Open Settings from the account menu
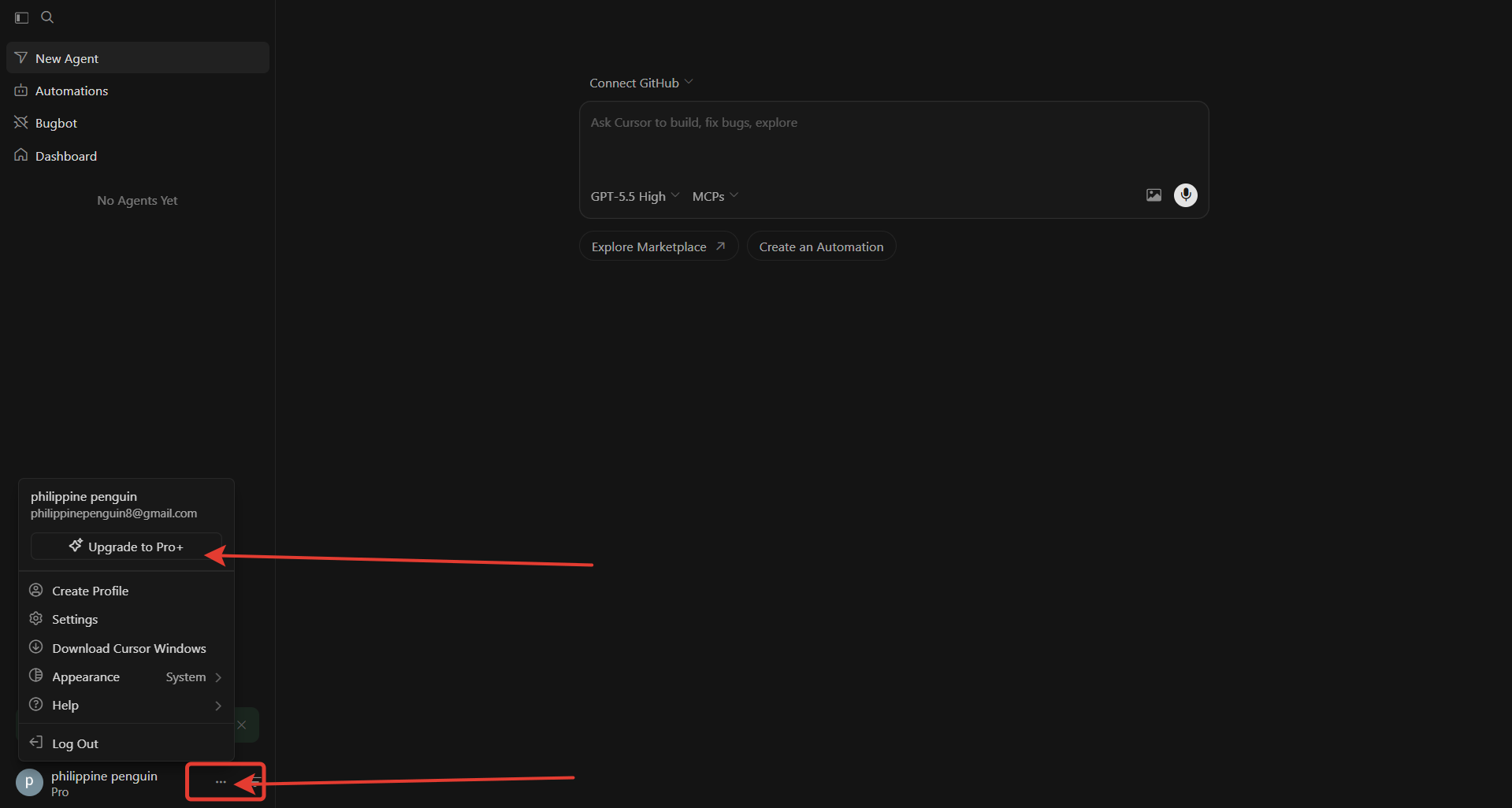 pyautogui.click(x=126, y=619)
